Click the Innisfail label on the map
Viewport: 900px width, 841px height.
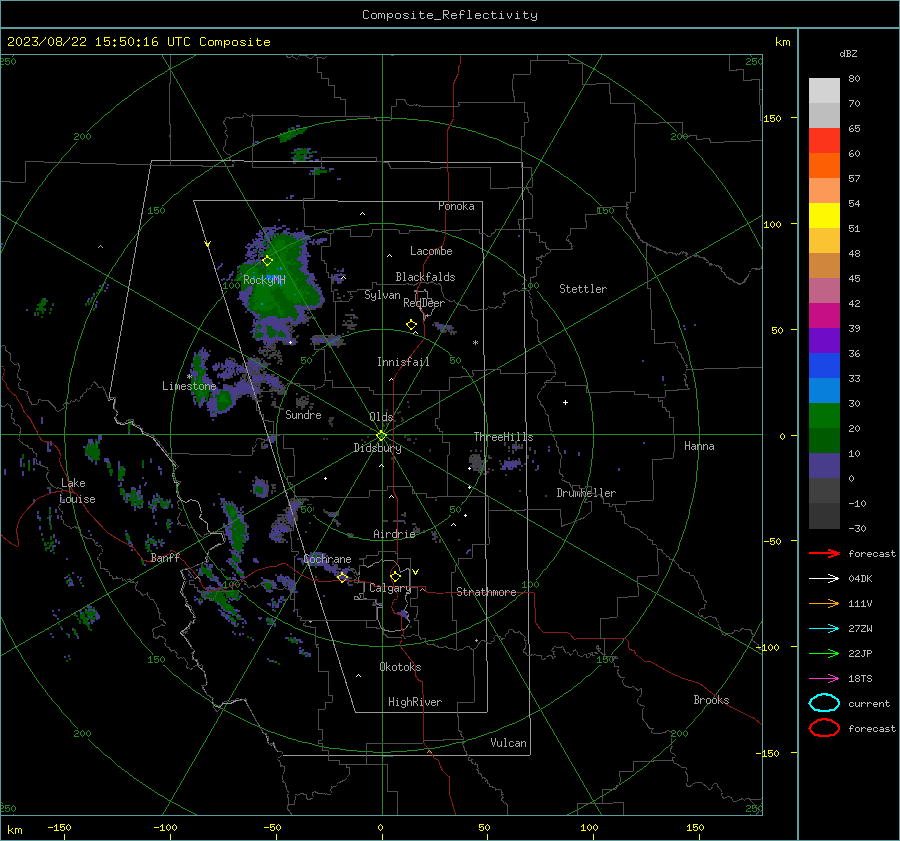(403, 362)
